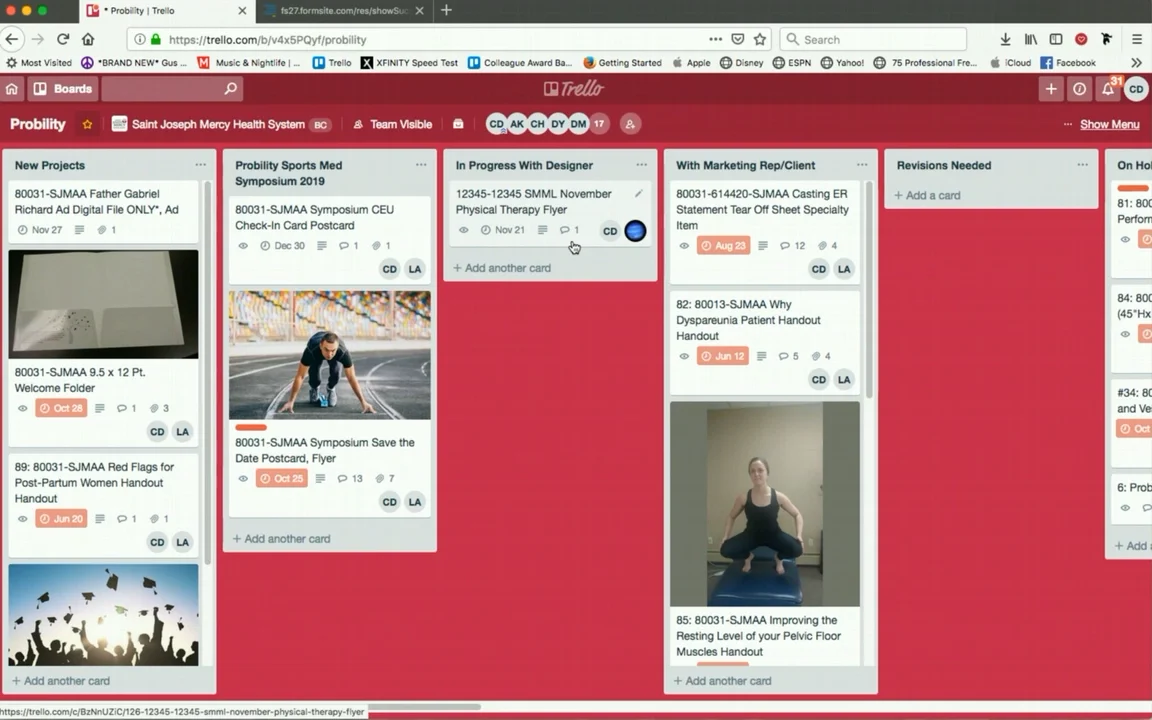Viewport: 1152px width, 720px height.
Task: Add a card to Revisions Needed
Action: pyautogui.click(x=927, y=195)
